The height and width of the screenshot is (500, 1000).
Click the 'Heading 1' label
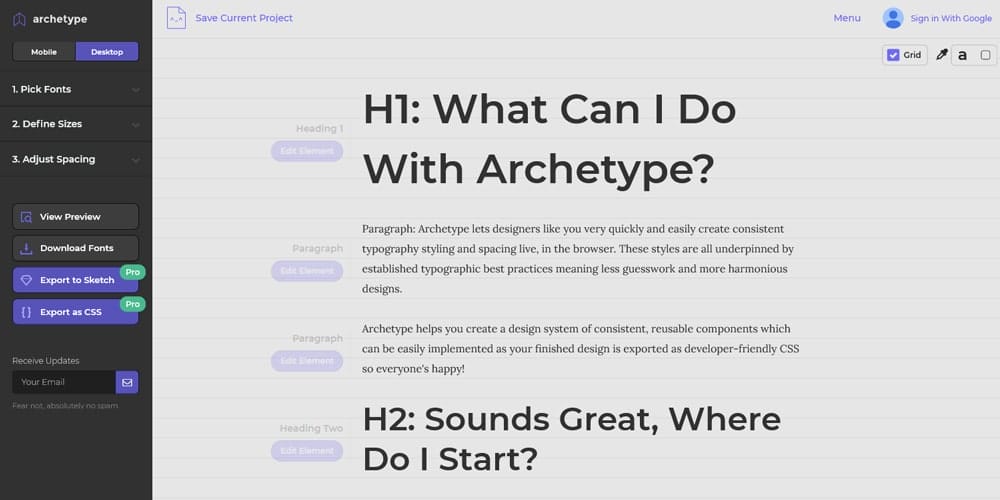click(x=319, y=129)
